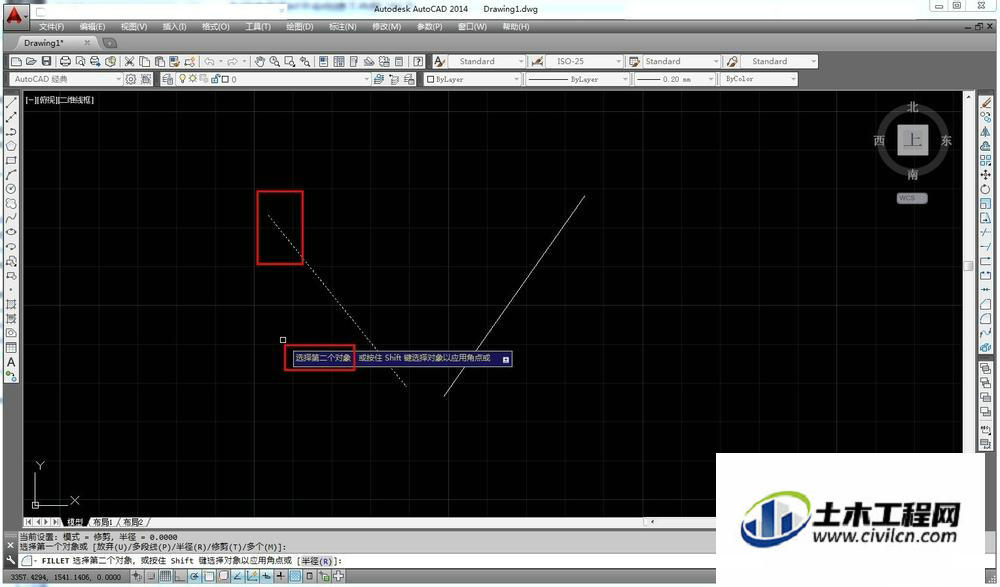Open Workspace Settings gear icon
The height and width of the screenshot is (587, 1000).
coord(131,79)
